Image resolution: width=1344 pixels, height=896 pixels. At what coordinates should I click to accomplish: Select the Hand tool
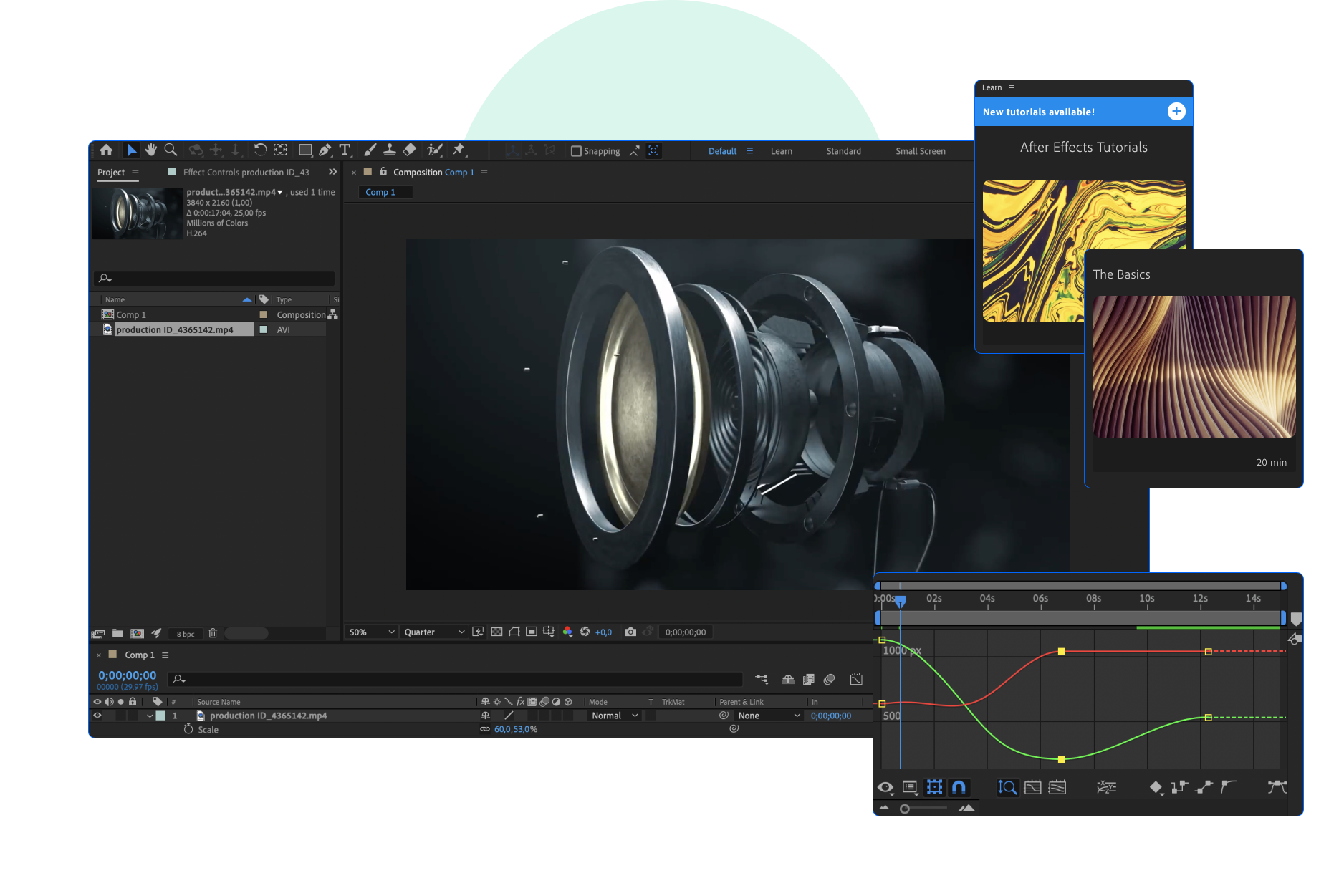coord(150,150)
